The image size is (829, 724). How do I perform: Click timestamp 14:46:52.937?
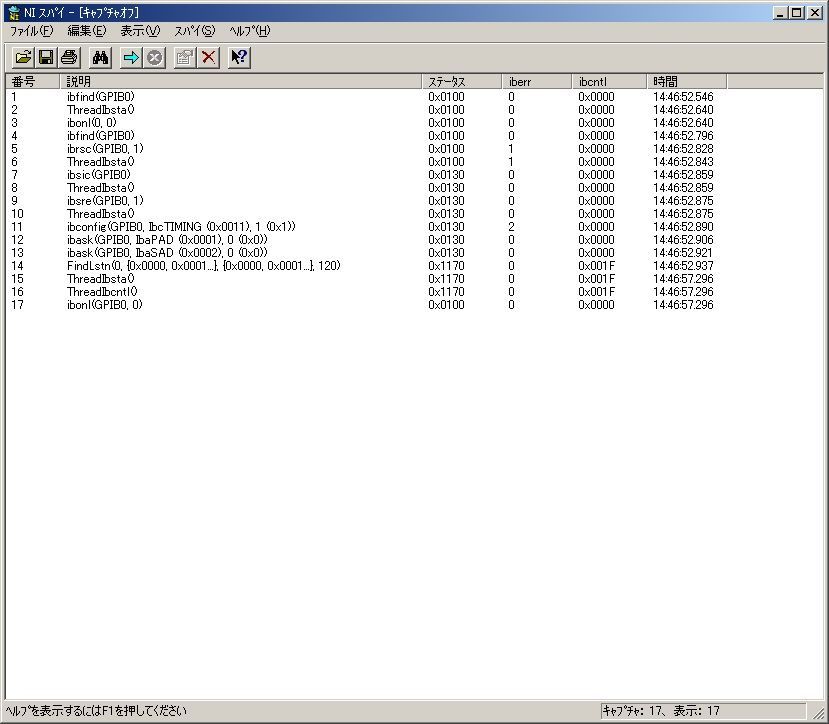pos(683,265)
